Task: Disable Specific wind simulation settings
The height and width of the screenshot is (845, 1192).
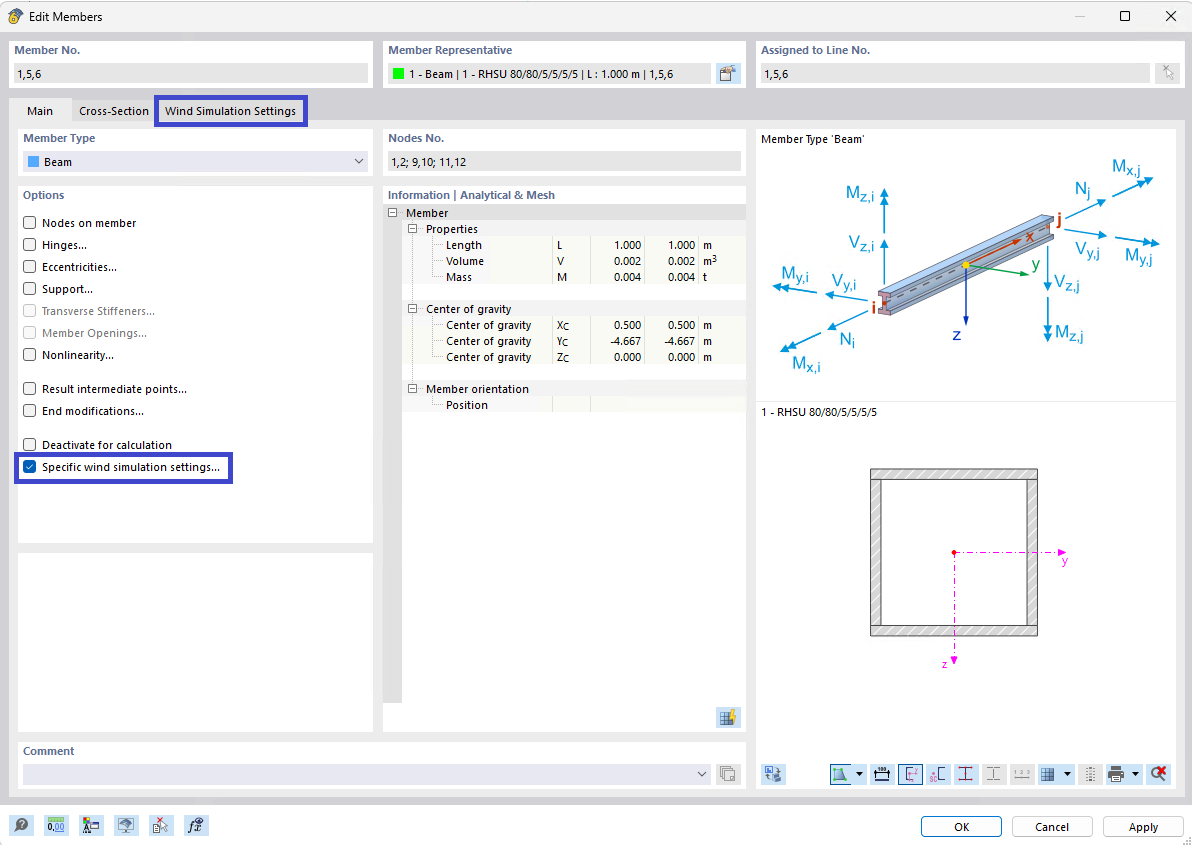Action: [28, 467]
